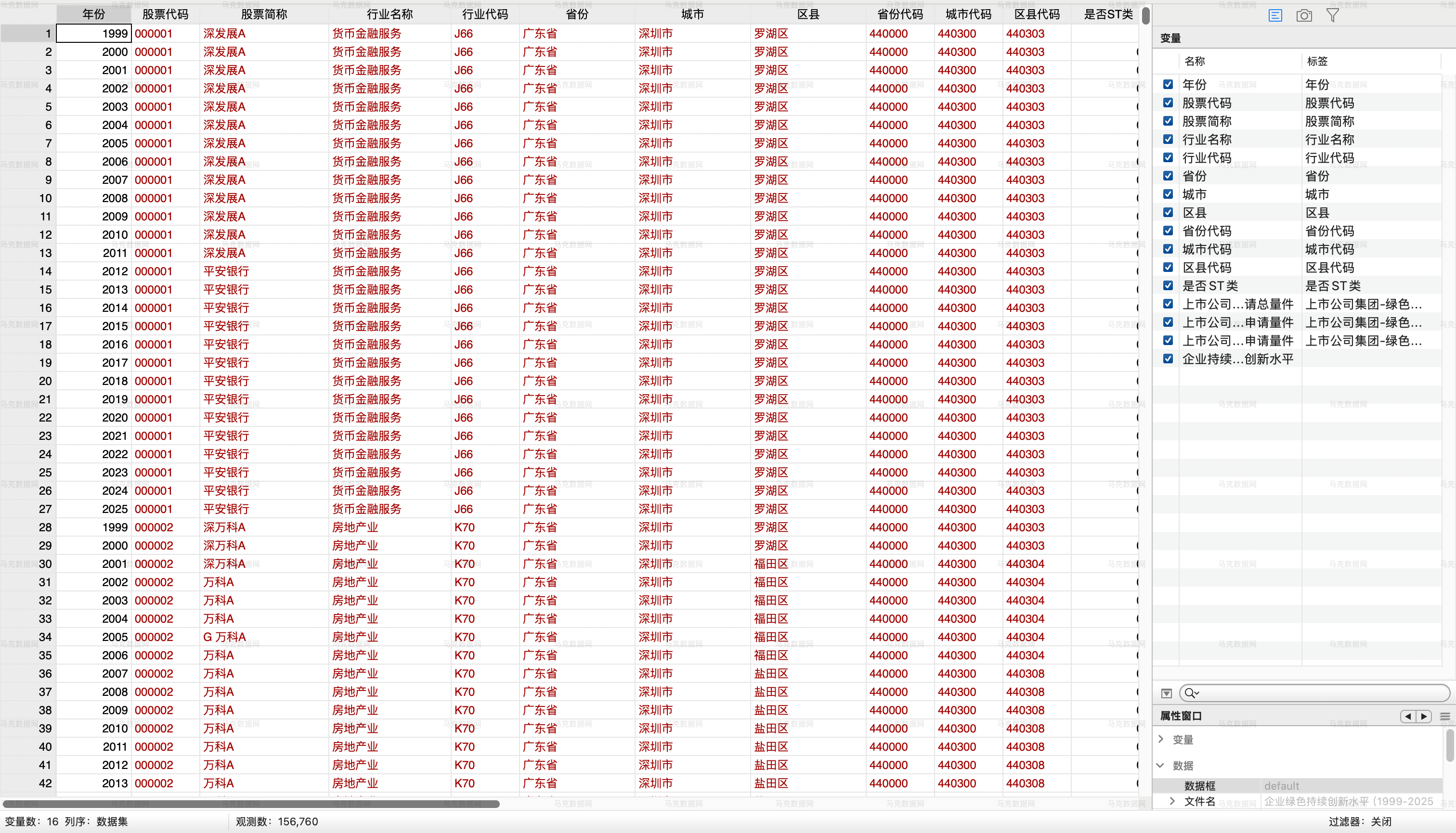The image size is (1456, 833).
Task: Click the snapshot camera icon
Action: 1304,15
